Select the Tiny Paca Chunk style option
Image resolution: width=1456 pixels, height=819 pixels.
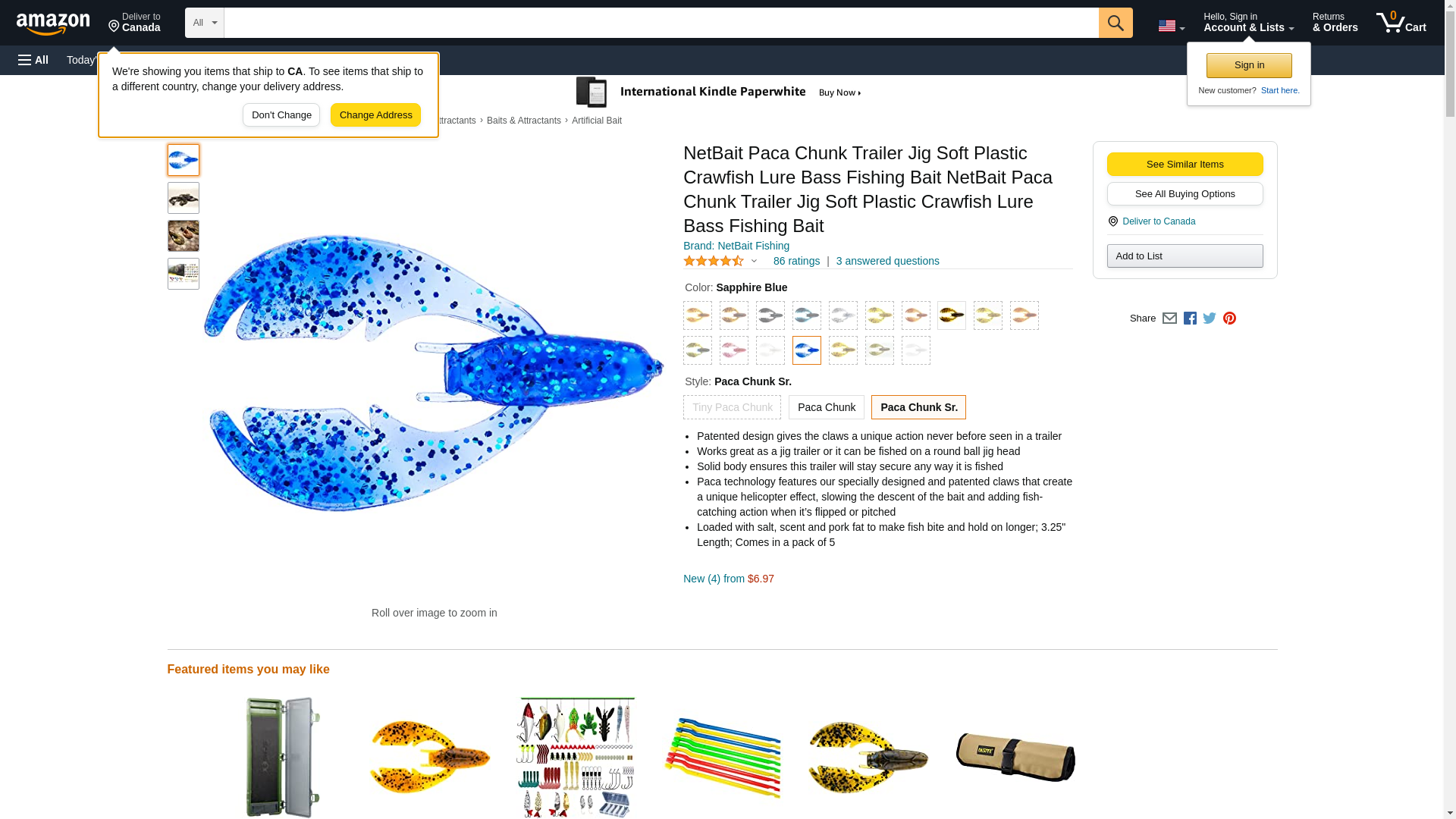point(732,407)
